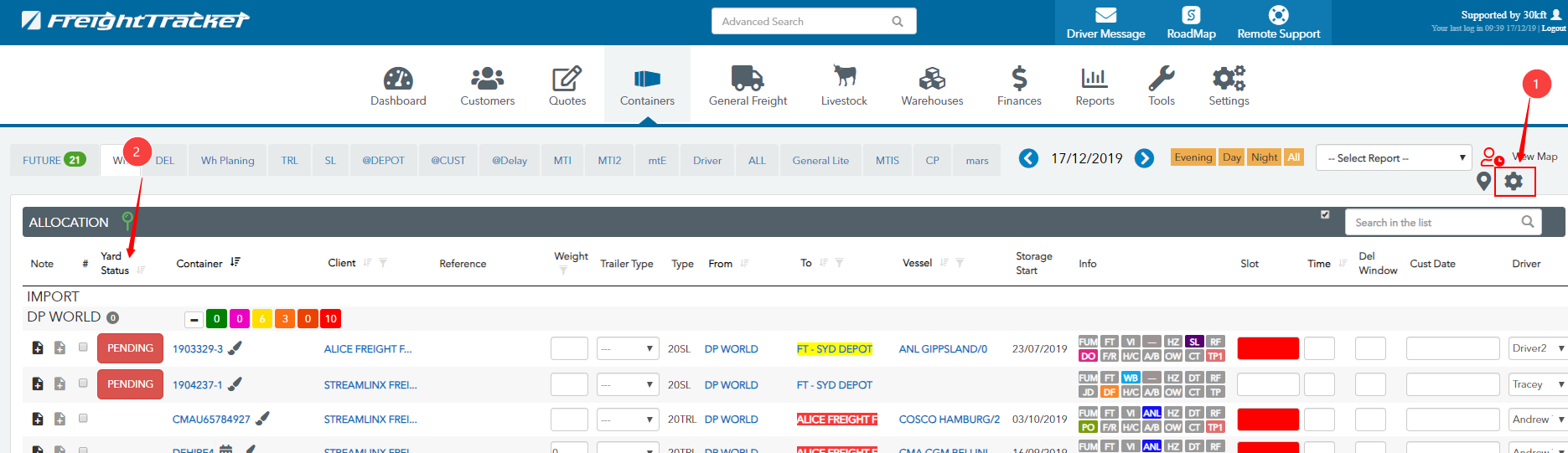Open the Tracey driver dropdown
Viewport: 1568px width, 453px height.
pos(1537,384)
